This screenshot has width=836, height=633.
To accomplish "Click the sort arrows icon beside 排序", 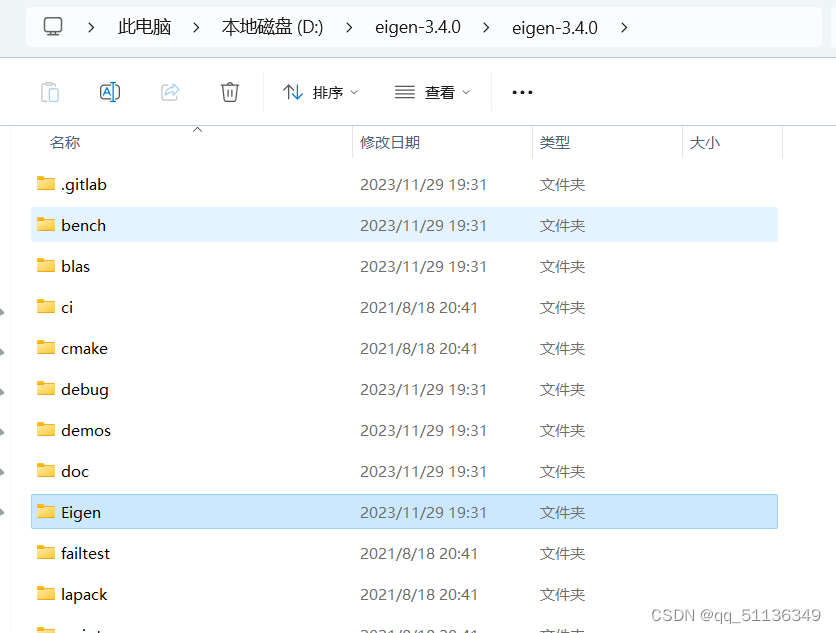I will [291, 91].
